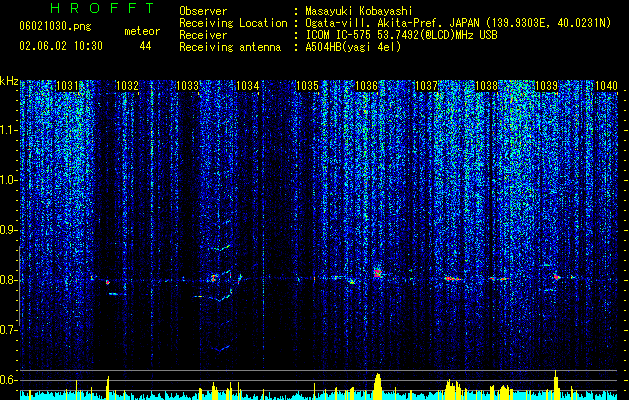This screenshot has width=629, height=400.
Task: Click the 1035 time marker
Action: click(x=307, y=86)
